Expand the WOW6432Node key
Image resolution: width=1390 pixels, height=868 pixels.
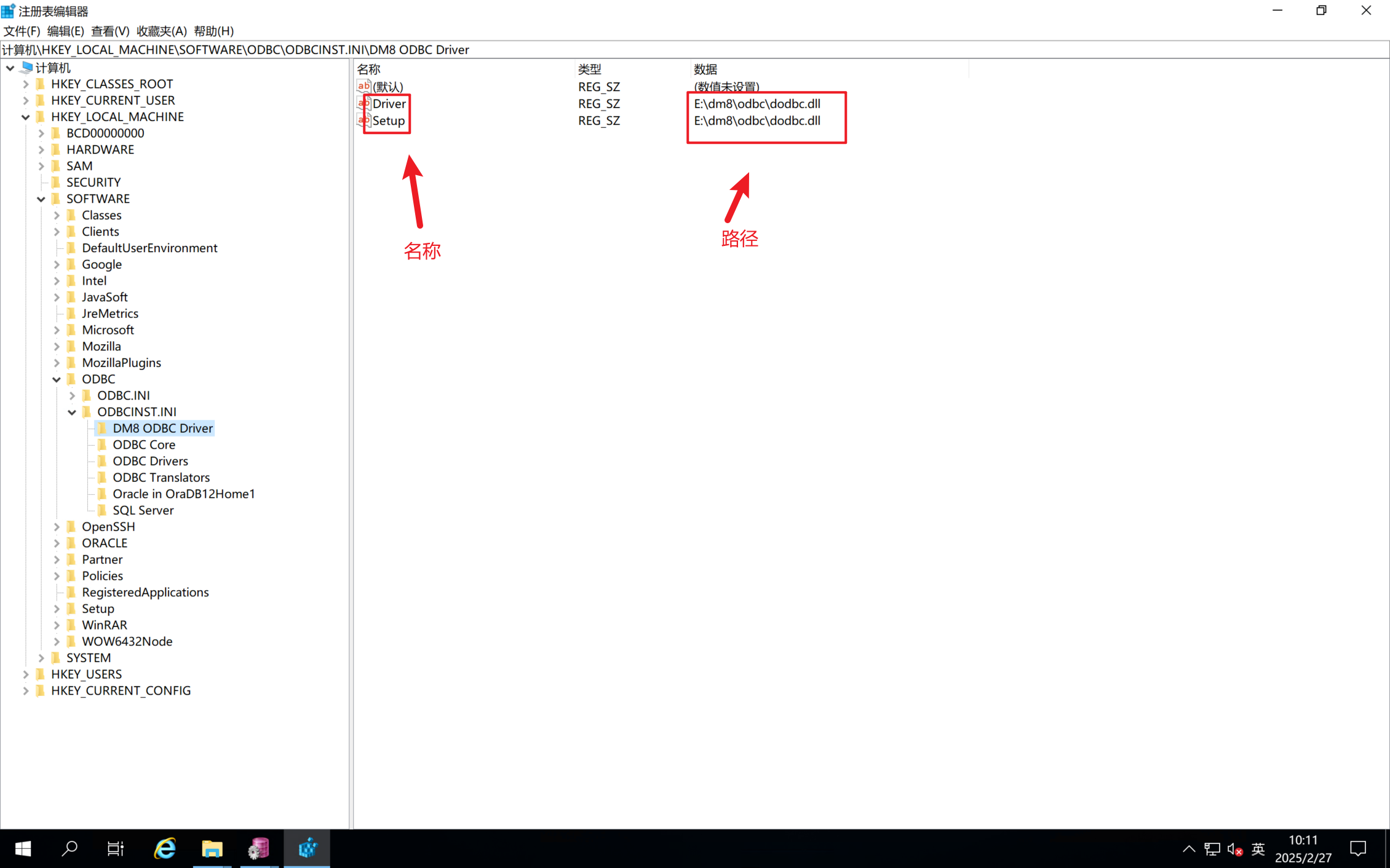click(x=57, y=641)
